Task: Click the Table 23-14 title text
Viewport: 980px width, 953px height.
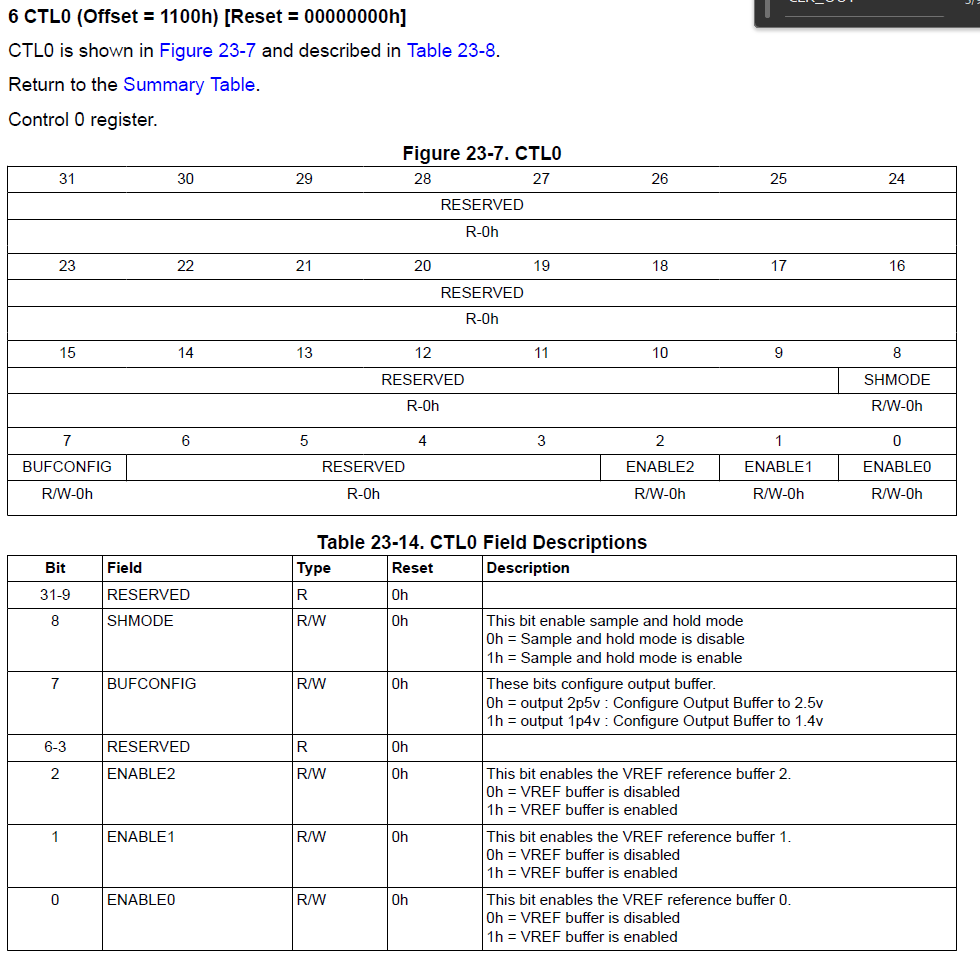Action: (482, 542)
